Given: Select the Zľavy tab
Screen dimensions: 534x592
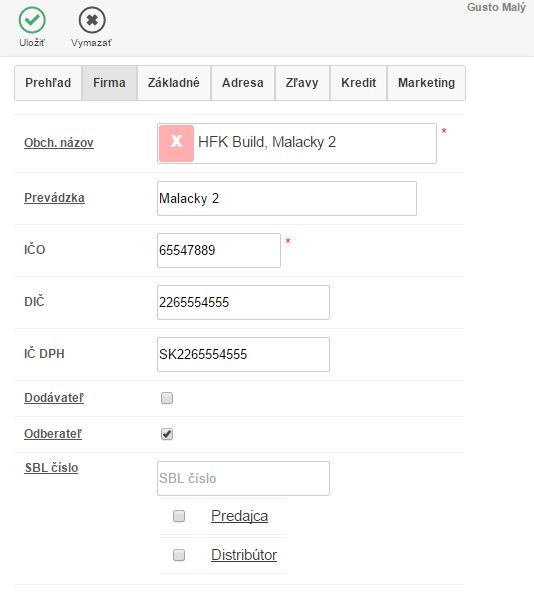Looking at the screenshot, I should coord(302,83).
